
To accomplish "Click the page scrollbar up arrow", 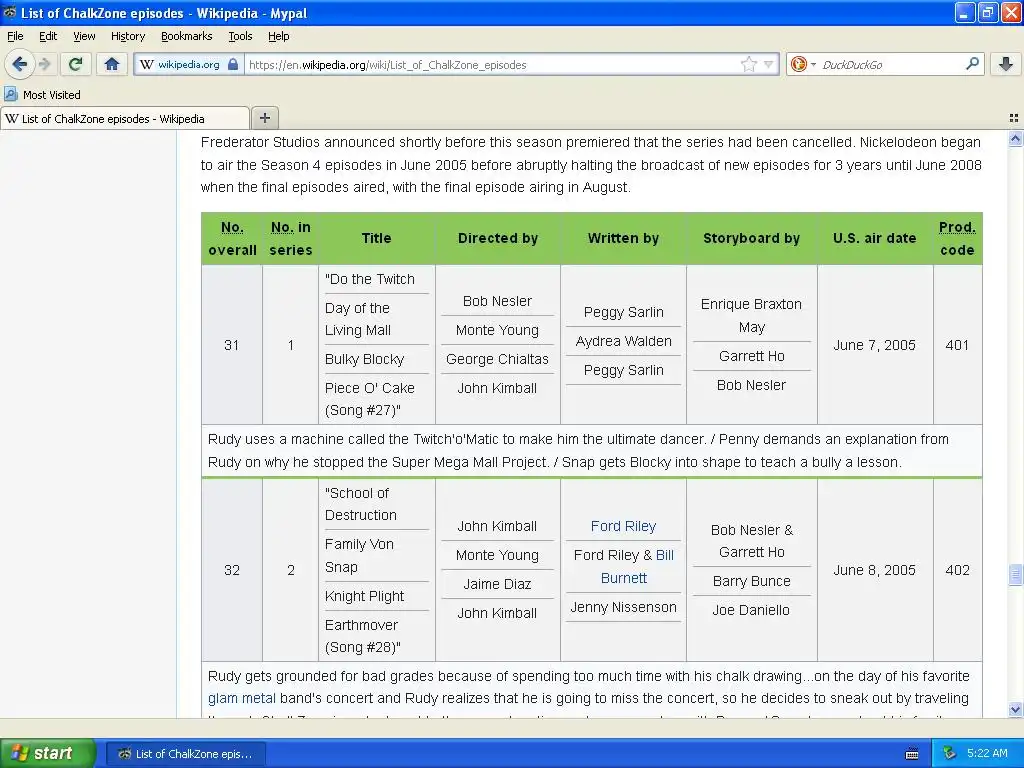I will 1015,138.
